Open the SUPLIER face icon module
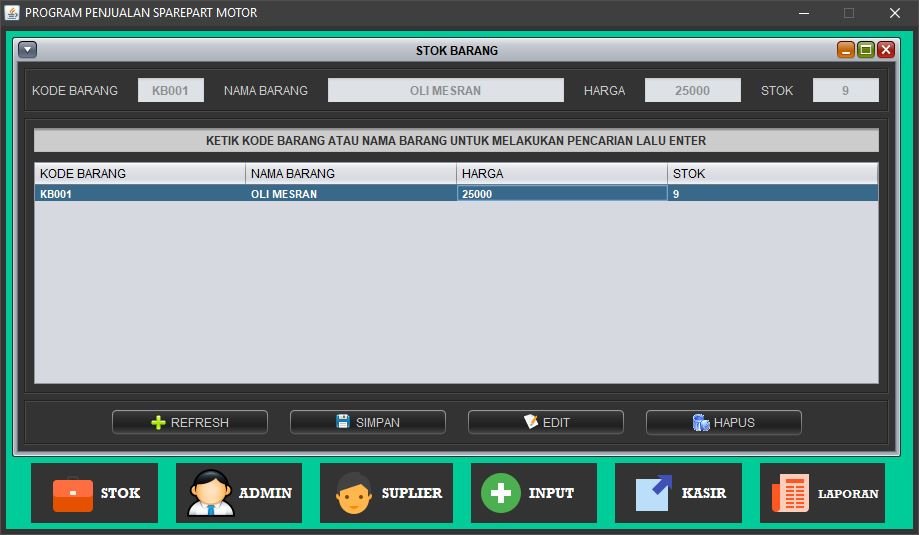 click(x=386, y=493)
